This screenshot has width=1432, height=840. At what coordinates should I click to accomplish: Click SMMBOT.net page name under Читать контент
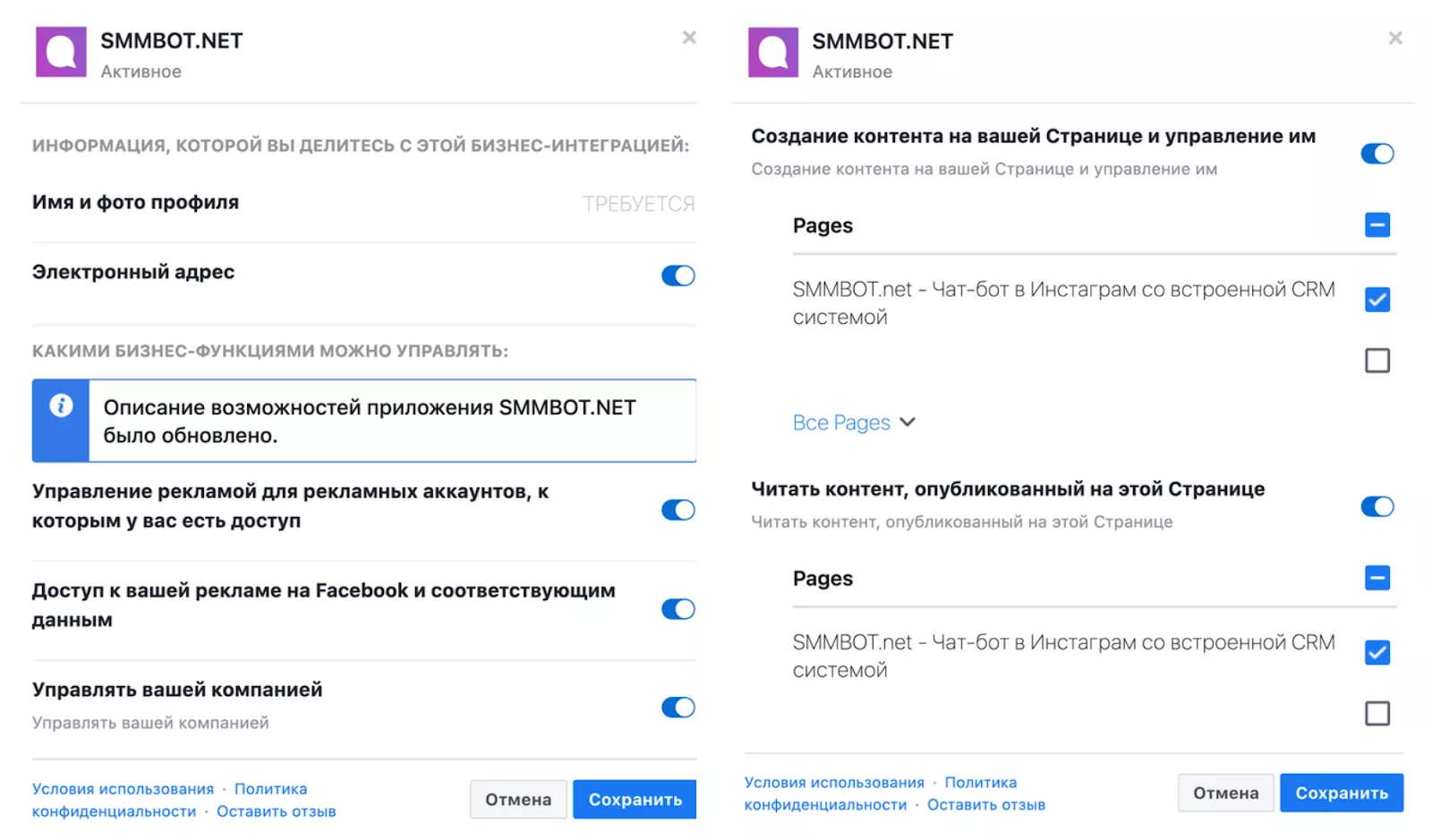1063,656
